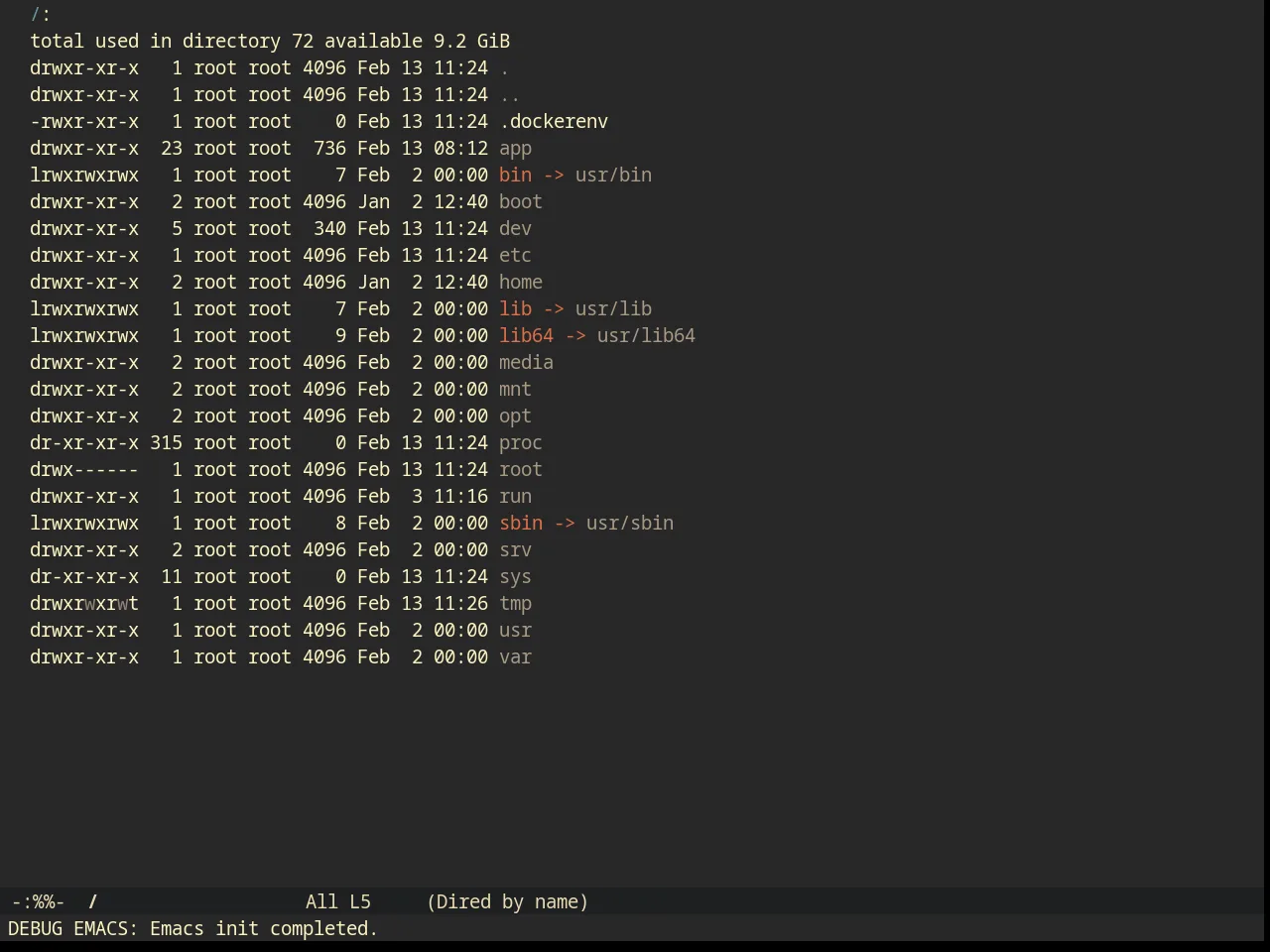1270x952 pixels.
Task: Click 'usr/lib64' symlink target text
Action: [646, 336]
